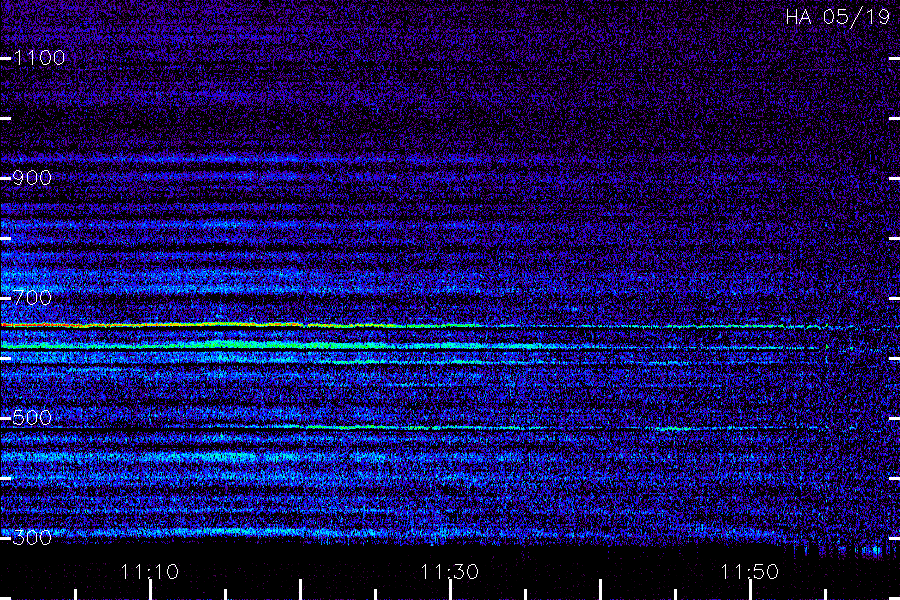
Task: Click the HA 05/19 date label
Action: (837, 17)
